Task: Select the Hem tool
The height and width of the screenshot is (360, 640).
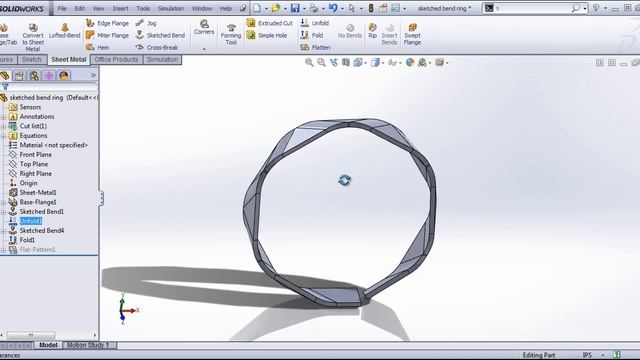Action: (x=98, y=47)
